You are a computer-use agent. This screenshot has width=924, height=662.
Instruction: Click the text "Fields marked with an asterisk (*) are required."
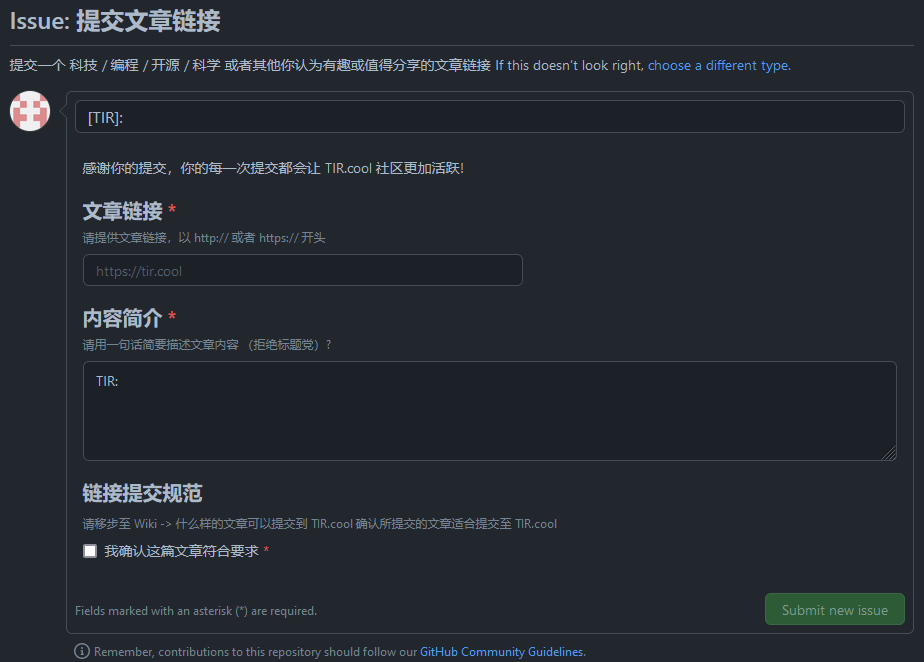[196, 611]
